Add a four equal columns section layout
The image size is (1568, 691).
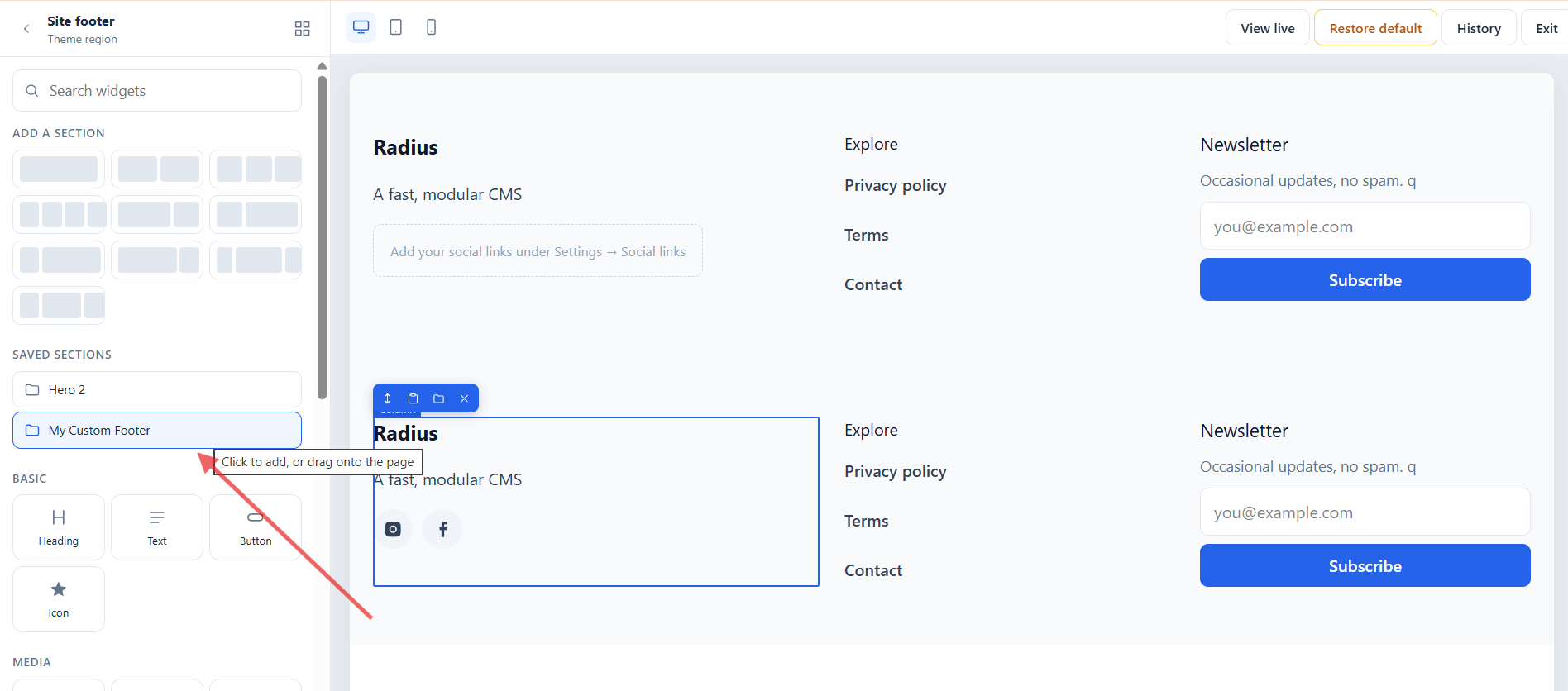pyautogui.click(x=59, y=214)
